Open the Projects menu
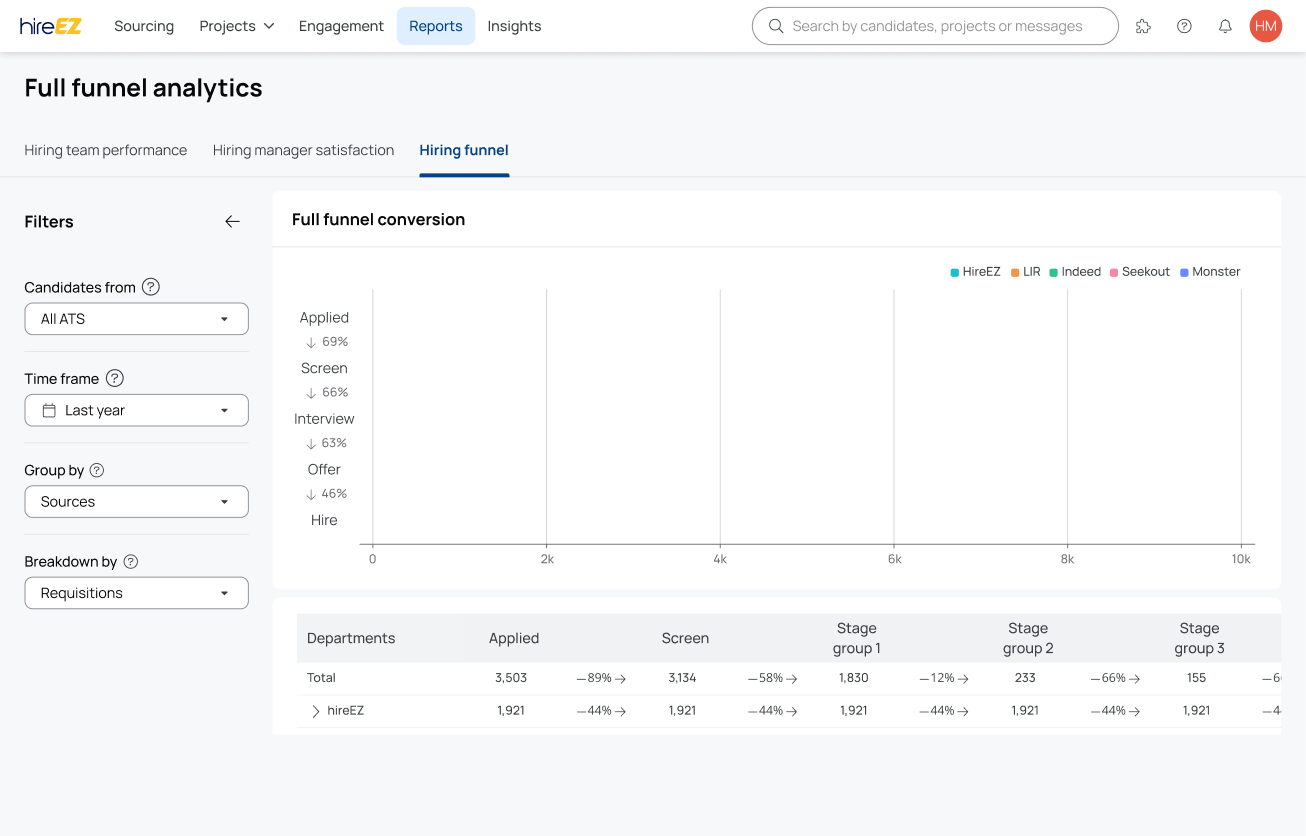 [236, 26]
